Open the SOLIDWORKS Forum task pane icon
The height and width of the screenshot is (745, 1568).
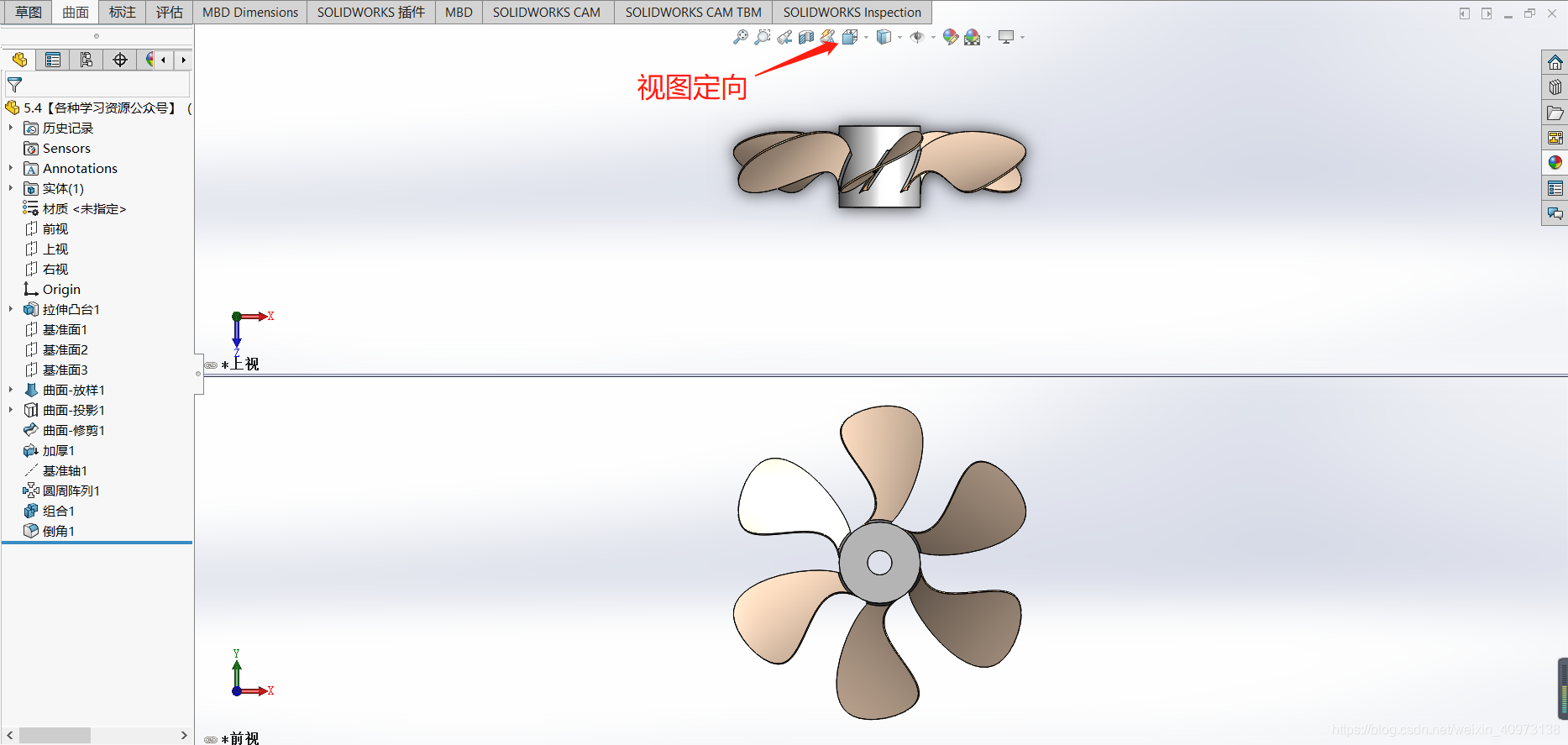coord(1555,213)
